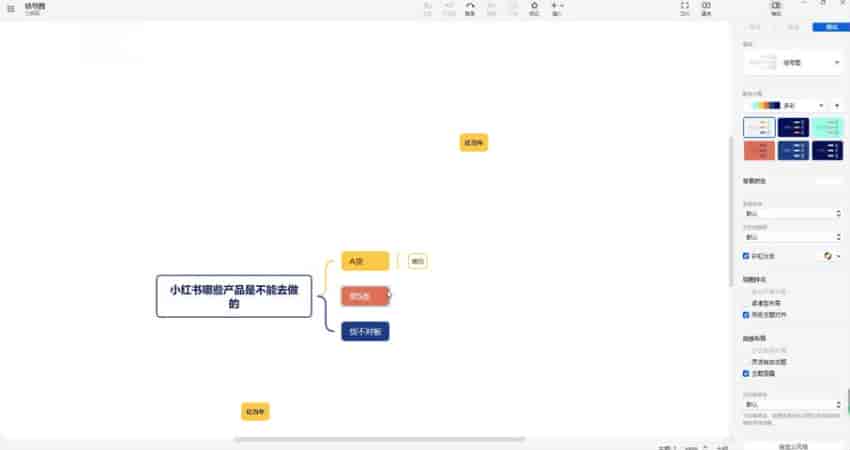Open the CJK font dropdown

click(x=793, y=404)
